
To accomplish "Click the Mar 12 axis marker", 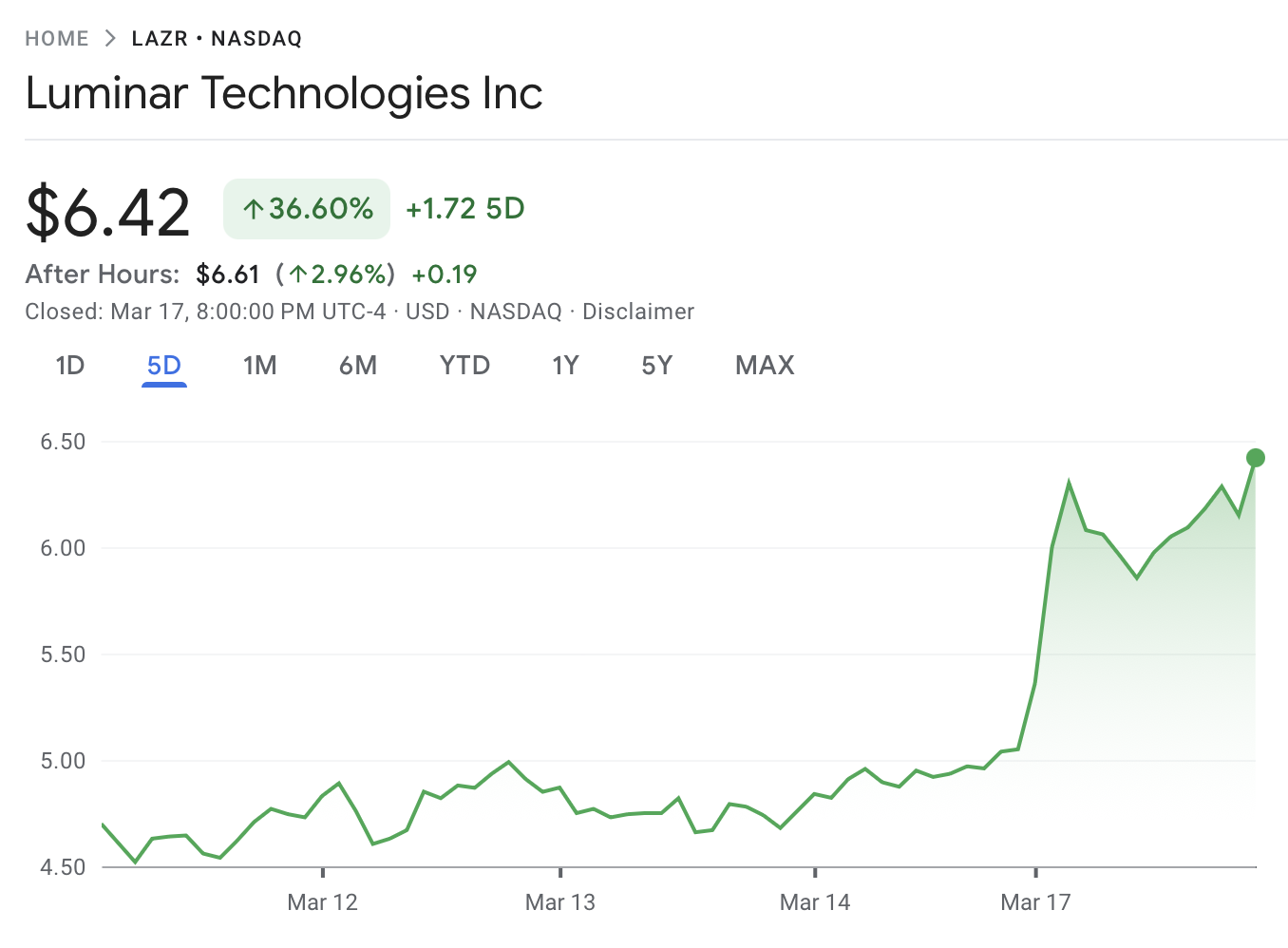I will 323,902.
